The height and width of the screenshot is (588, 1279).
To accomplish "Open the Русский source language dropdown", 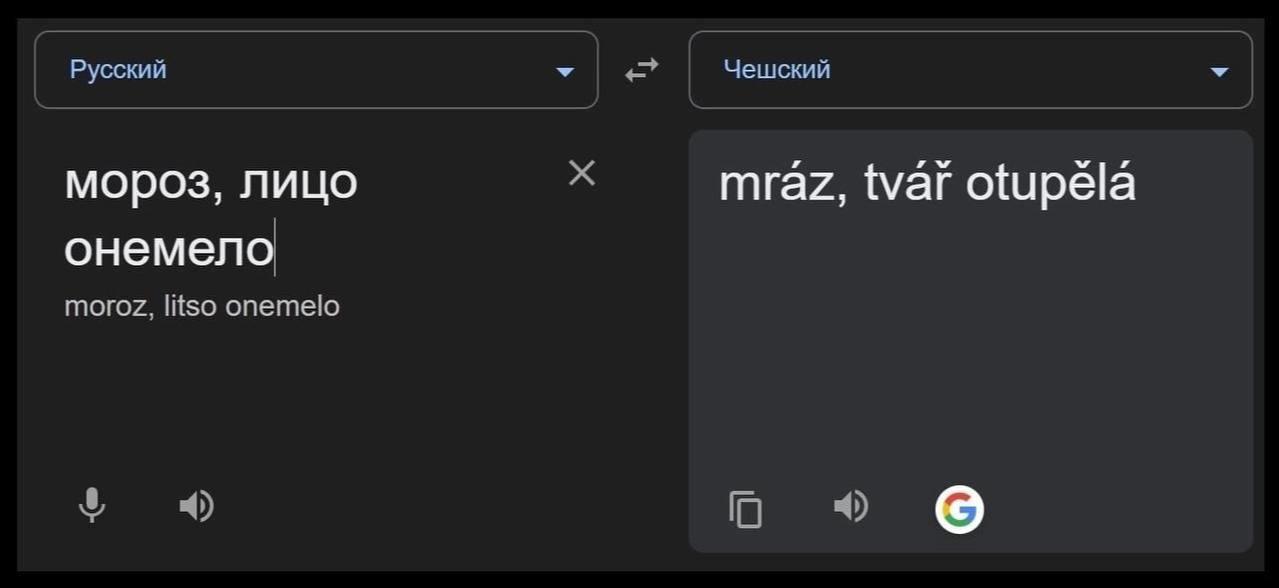I will point(316,70).
